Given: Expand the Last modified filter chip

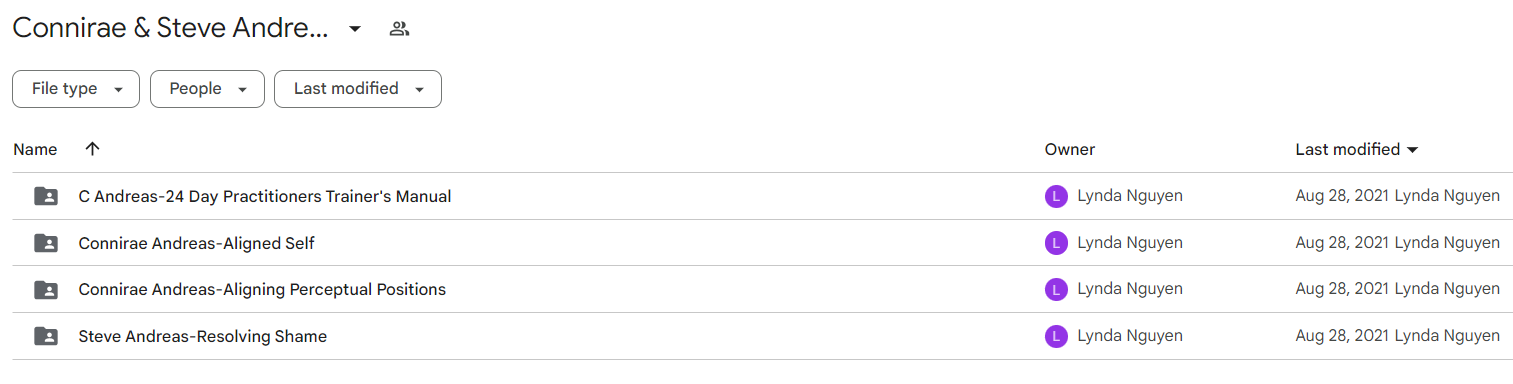Looking at the screenshot, I should [x=358, y=89].
